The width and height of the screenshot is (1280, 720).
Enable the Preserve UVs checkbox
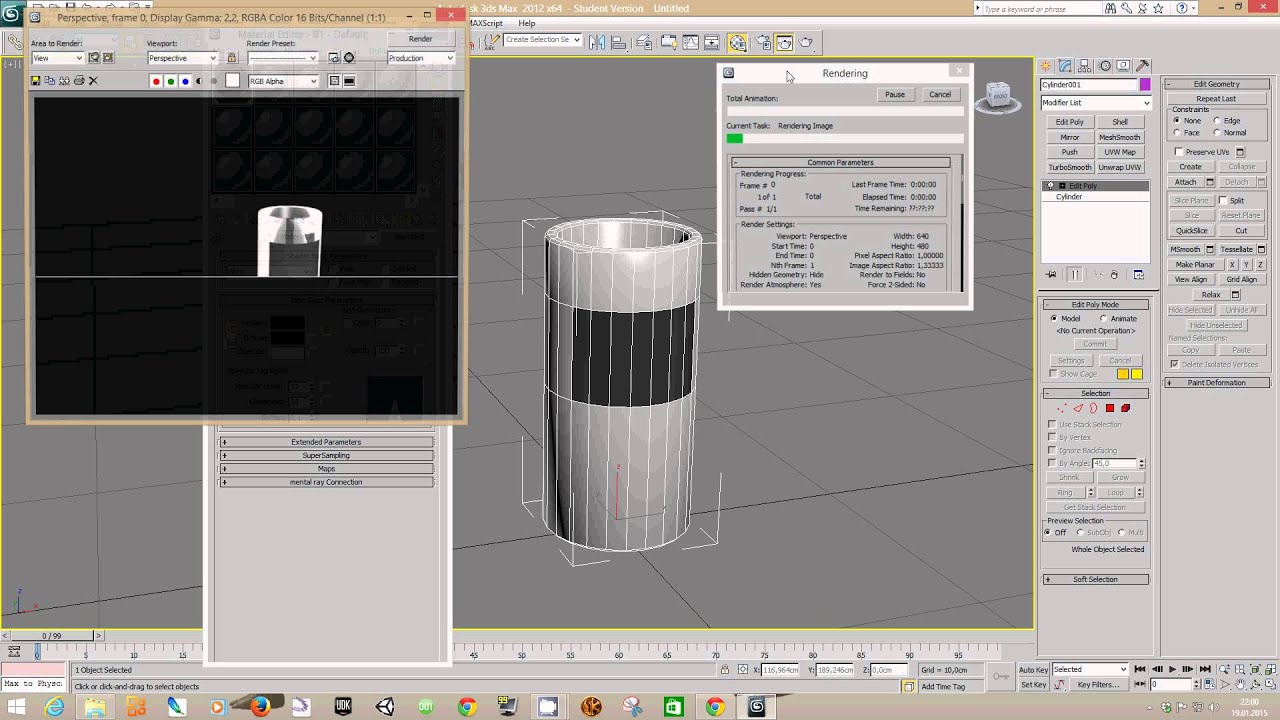point(1179,152)
